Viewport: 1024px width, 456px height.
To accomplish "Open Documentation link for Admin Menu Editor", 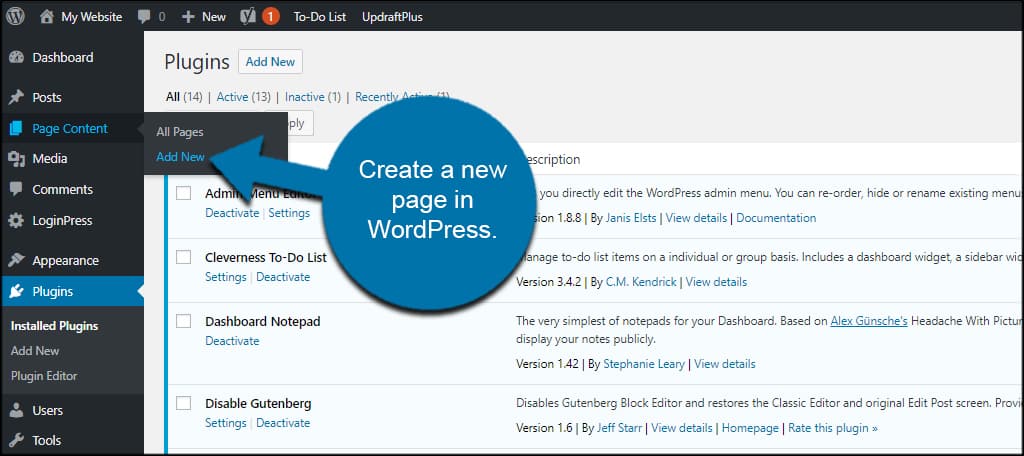I will [x=776, y=218].
